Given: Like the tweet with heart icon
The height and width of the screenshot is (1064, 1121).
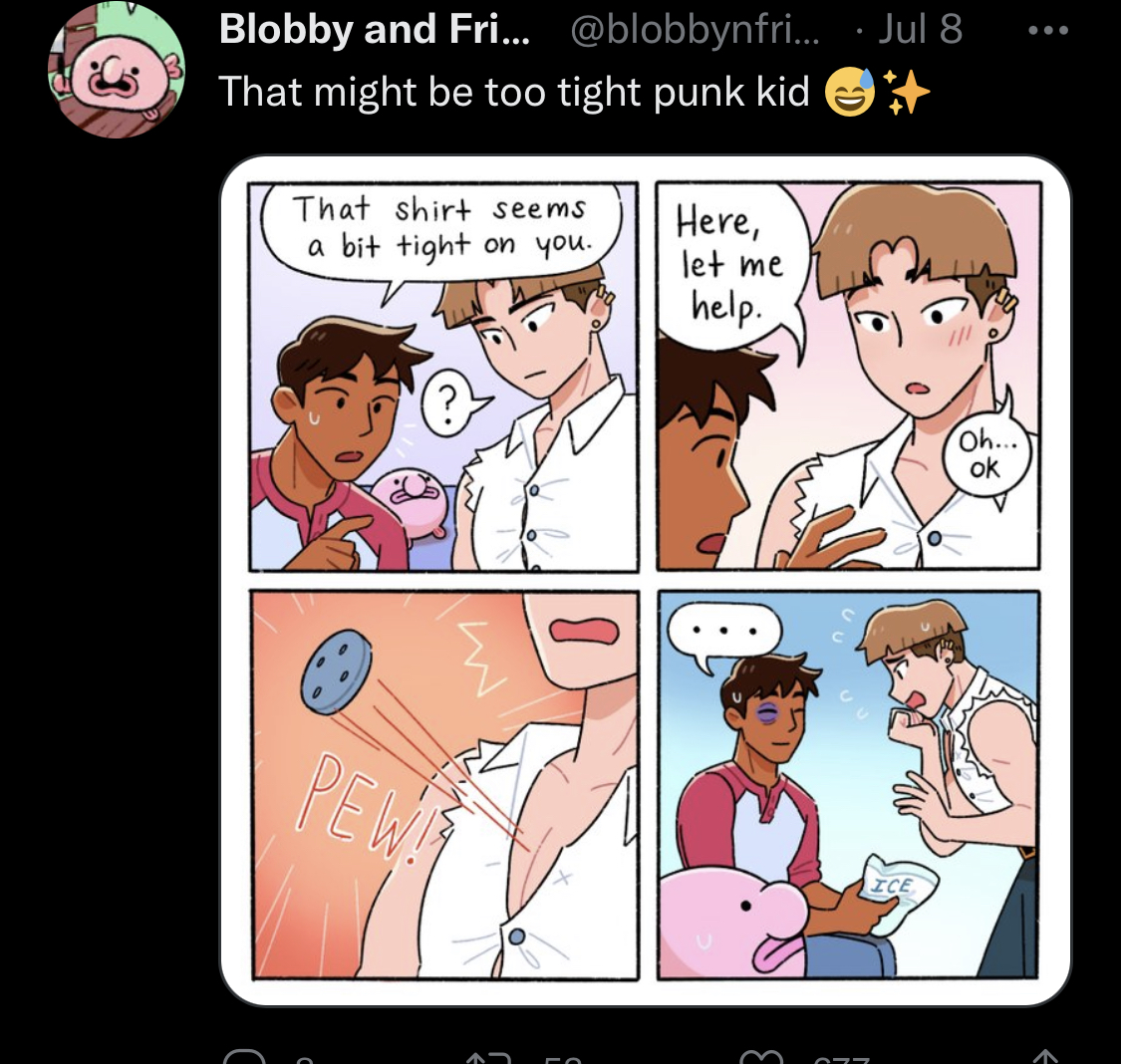Looking at the screenshot, I should [761, 1058].
